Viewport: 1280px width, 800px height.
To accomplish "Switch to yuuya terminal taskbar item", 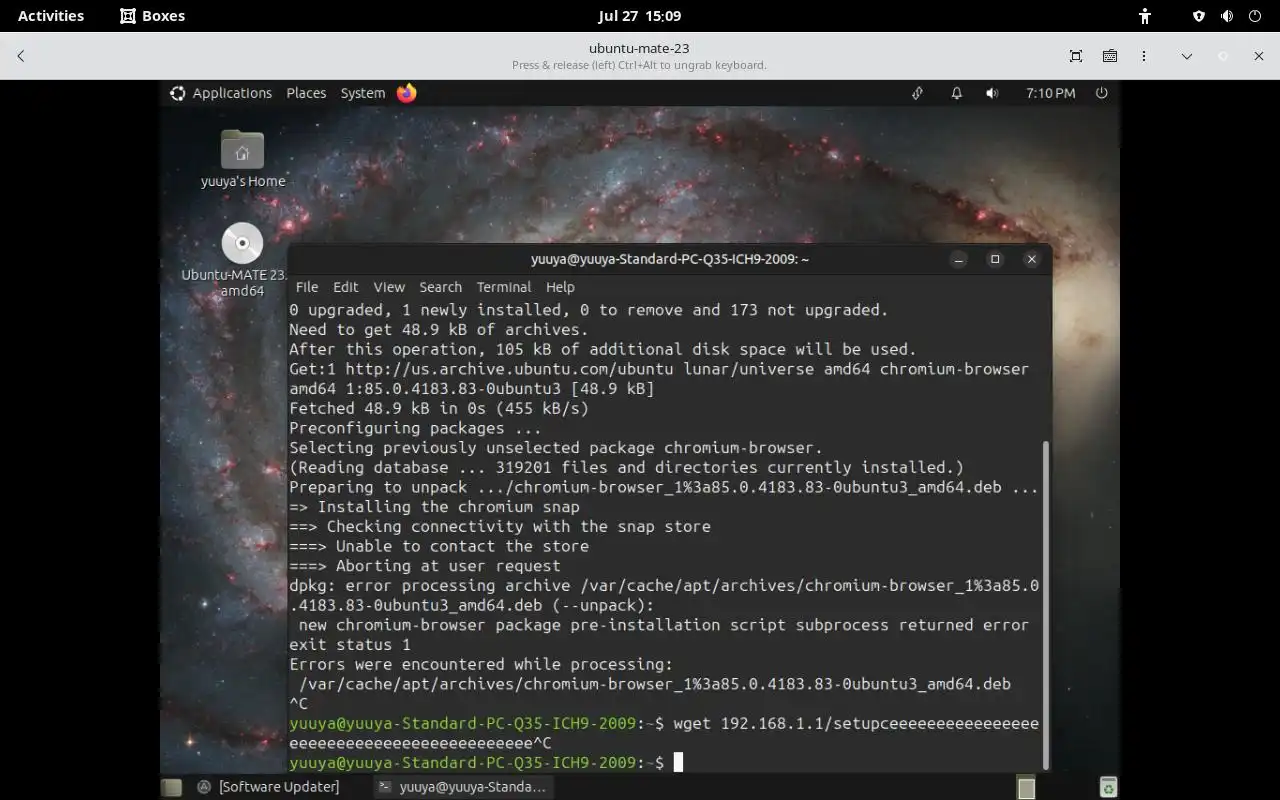I will (463, 787).
